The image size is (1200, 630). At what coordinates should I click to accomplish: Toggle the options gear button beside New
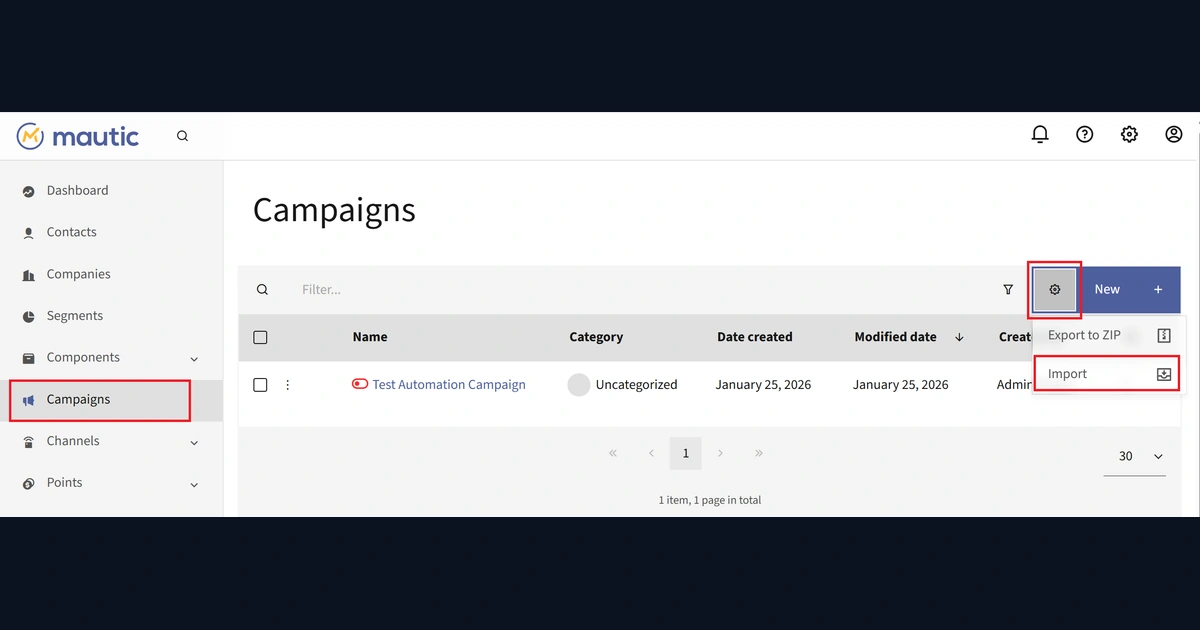click(x=1055, y=290)
